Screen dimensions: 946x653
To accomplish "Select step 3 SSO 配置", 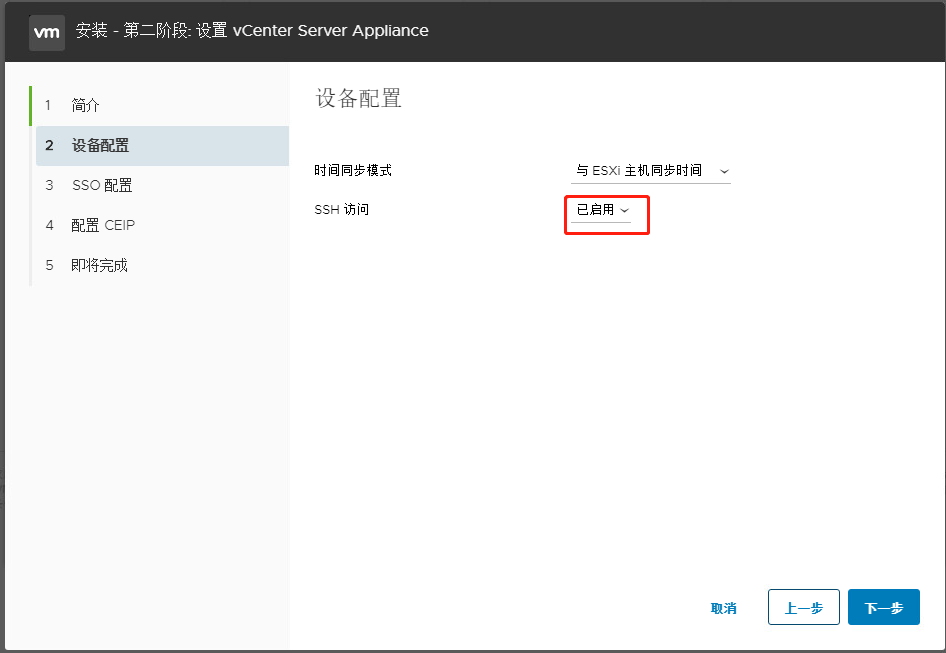I will pos(162,185).
